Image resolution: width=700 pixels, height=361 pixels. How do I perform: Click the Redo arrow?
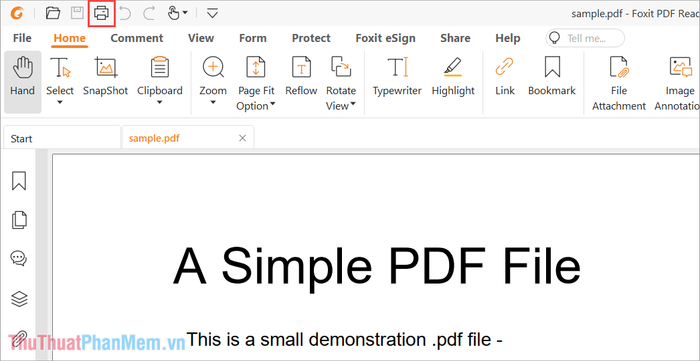click(x=149, y=13)
